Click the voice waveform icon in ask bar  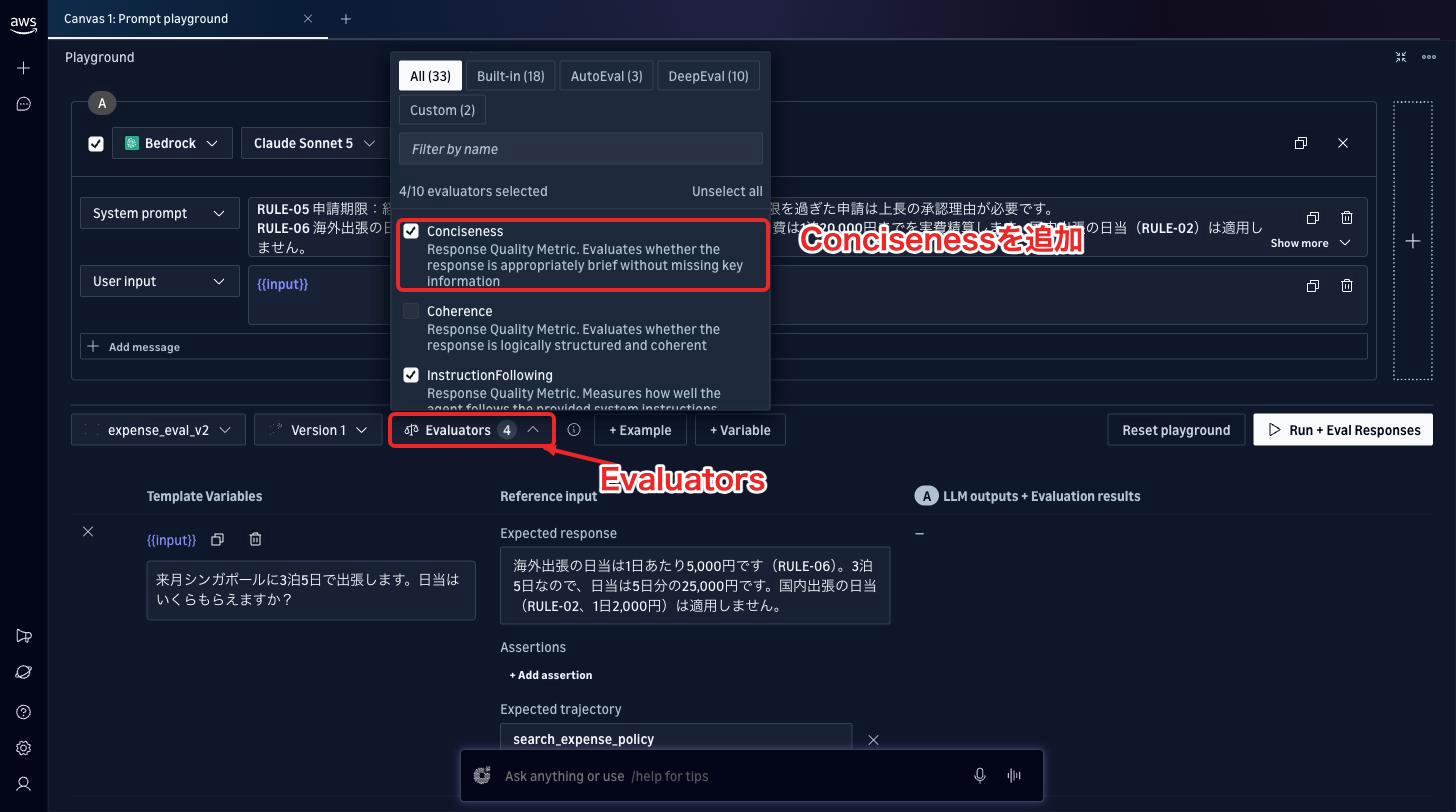[x=1014, y=776]
